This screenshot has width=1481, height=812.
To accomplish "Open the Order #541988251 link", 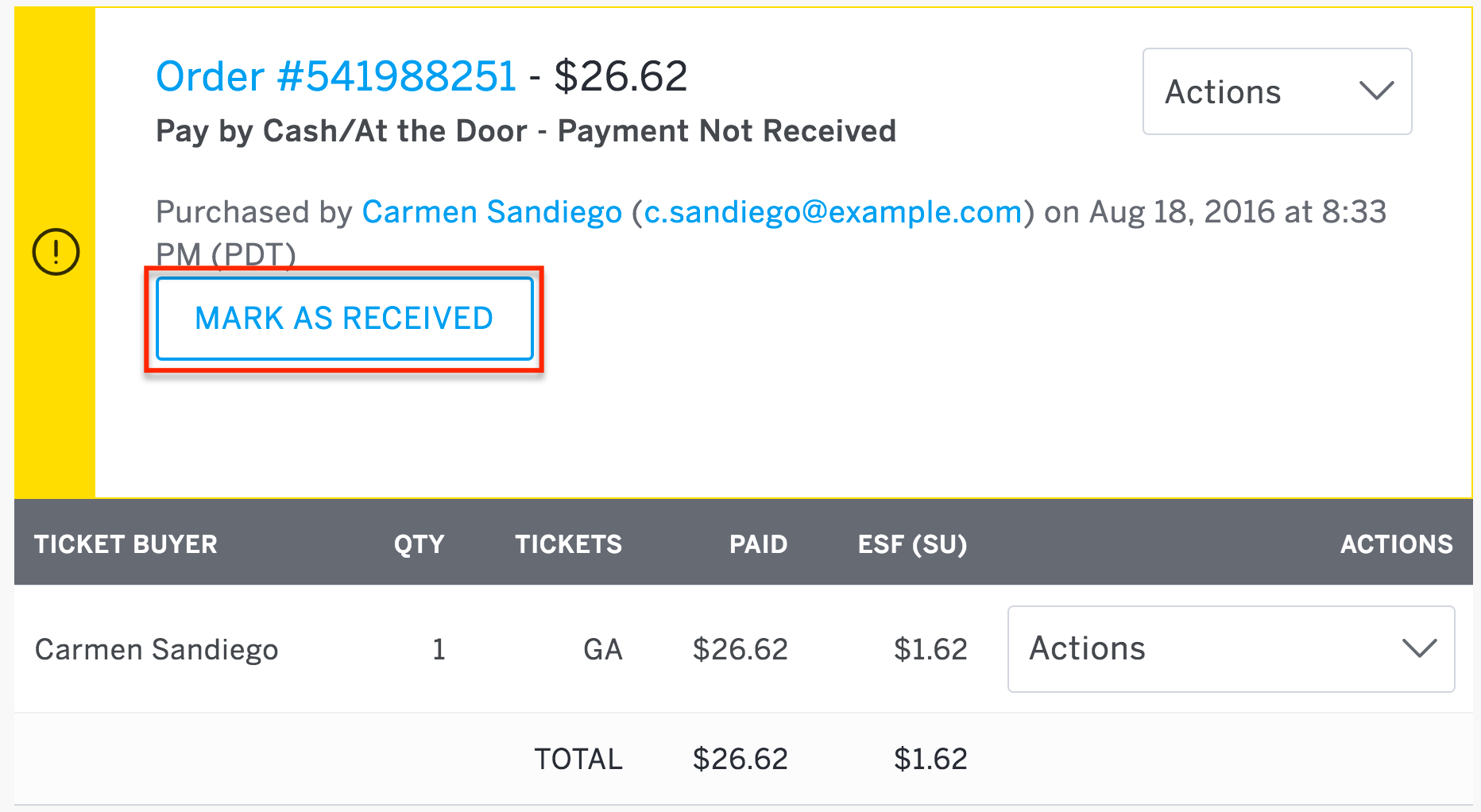I will pos(336,76).
